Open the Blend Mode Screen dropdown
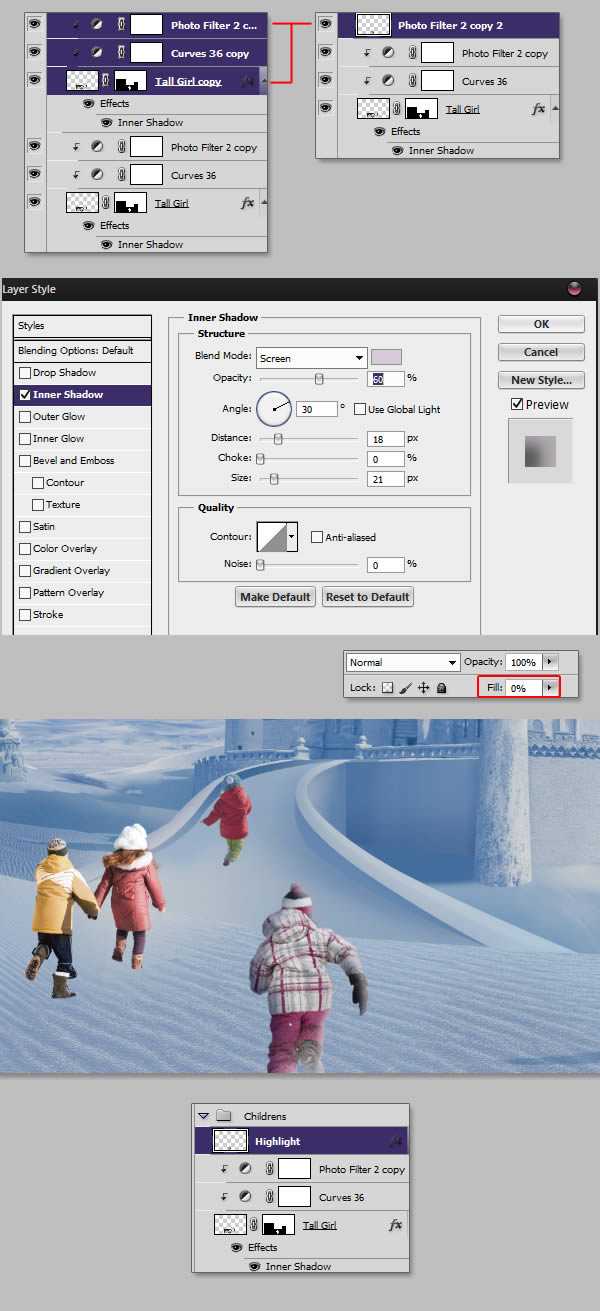 (x=312, y=357)
